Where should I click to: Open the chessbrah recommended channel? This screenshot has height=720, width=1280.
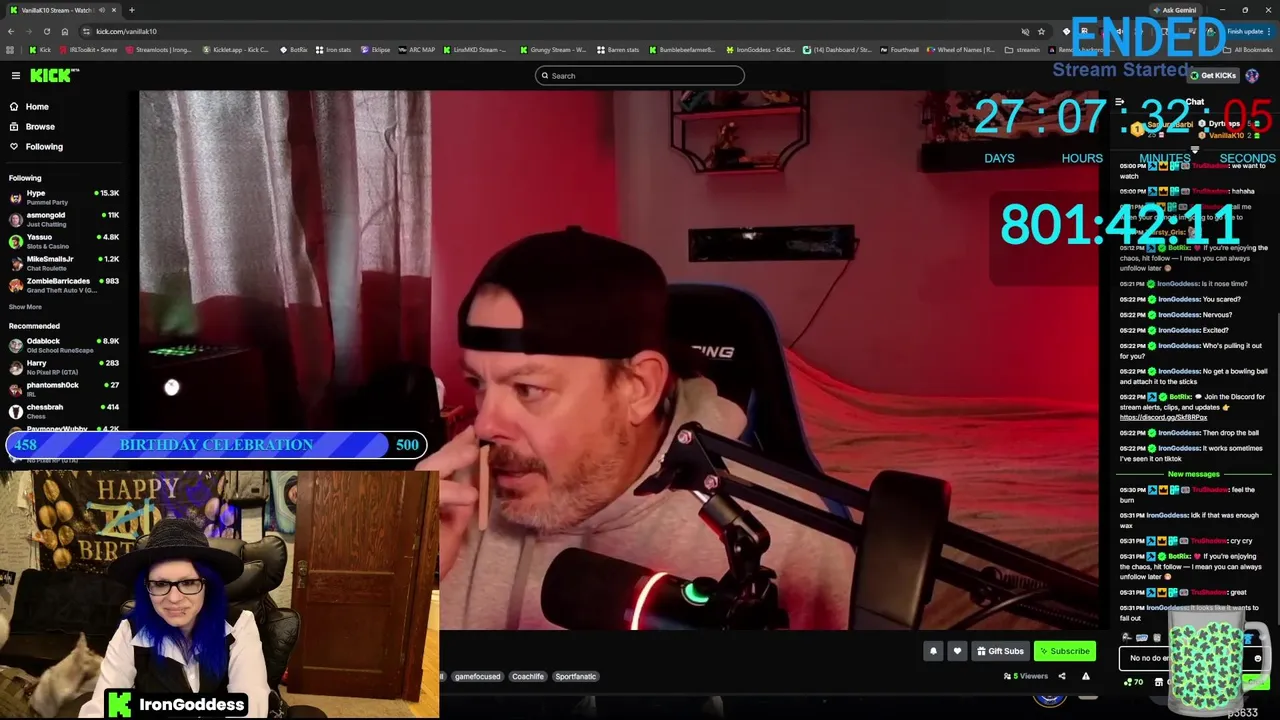click(64, 411)
